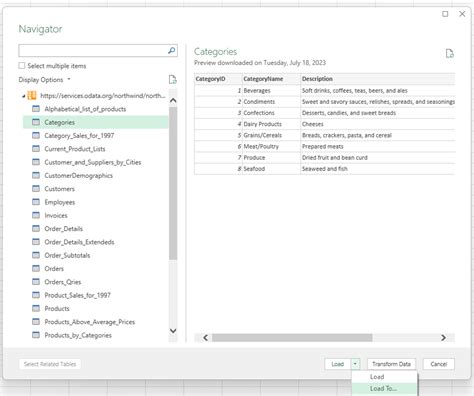This screenshot has height=396, width=474.
Task: Click table icon next to Categories
Action: tap(36, 122)
